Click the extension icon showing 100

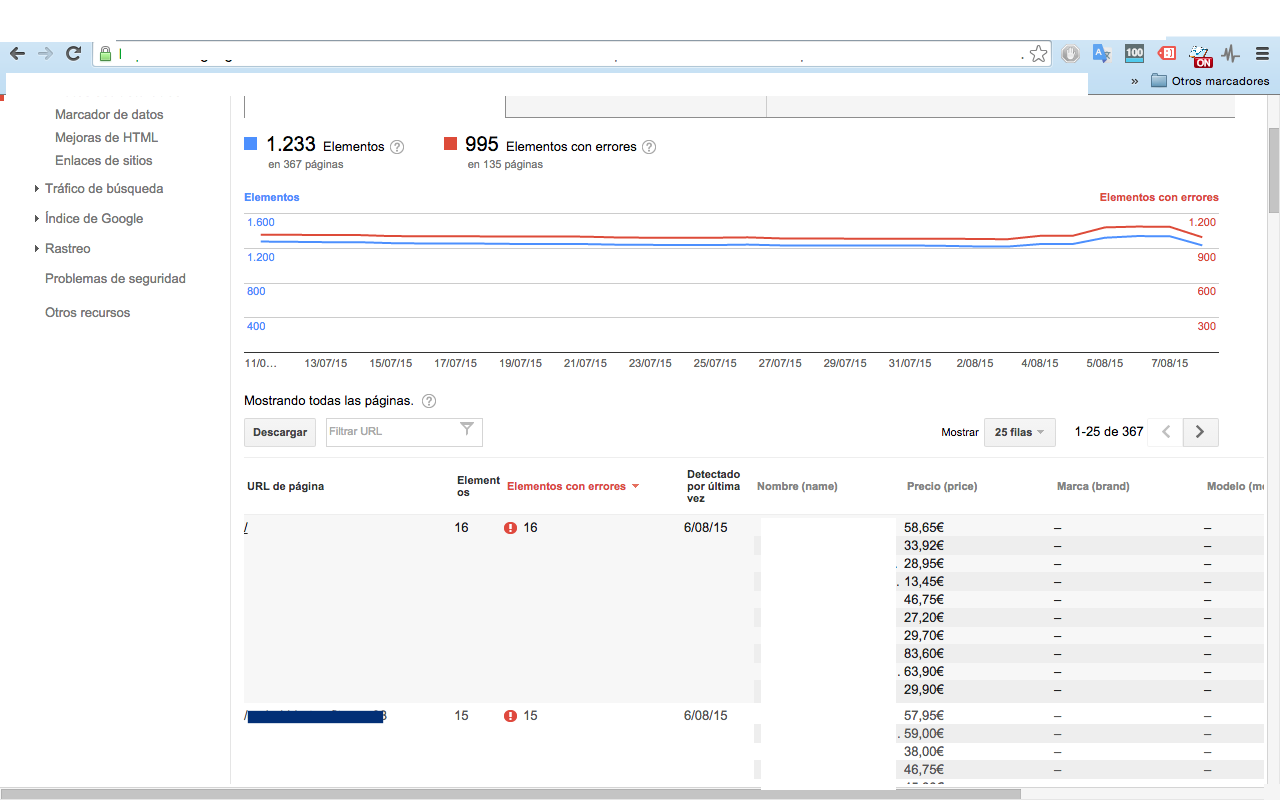(x=1134, y=53)
